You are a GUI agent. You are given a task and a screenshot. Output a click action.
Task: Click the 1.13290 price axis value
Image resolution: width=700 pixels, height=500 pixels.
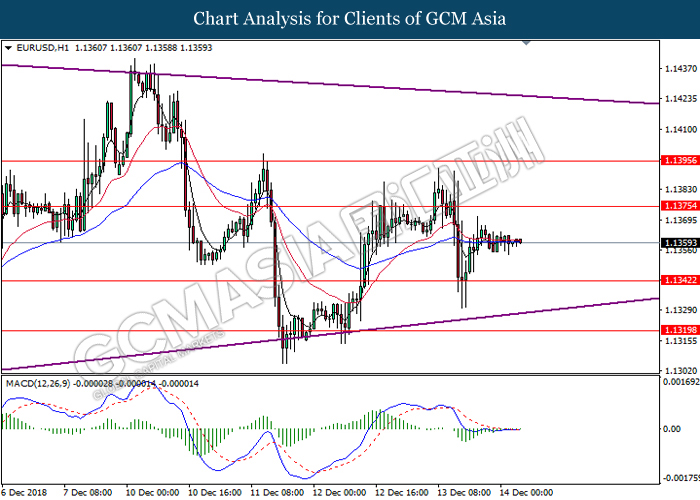click(681, 310)
